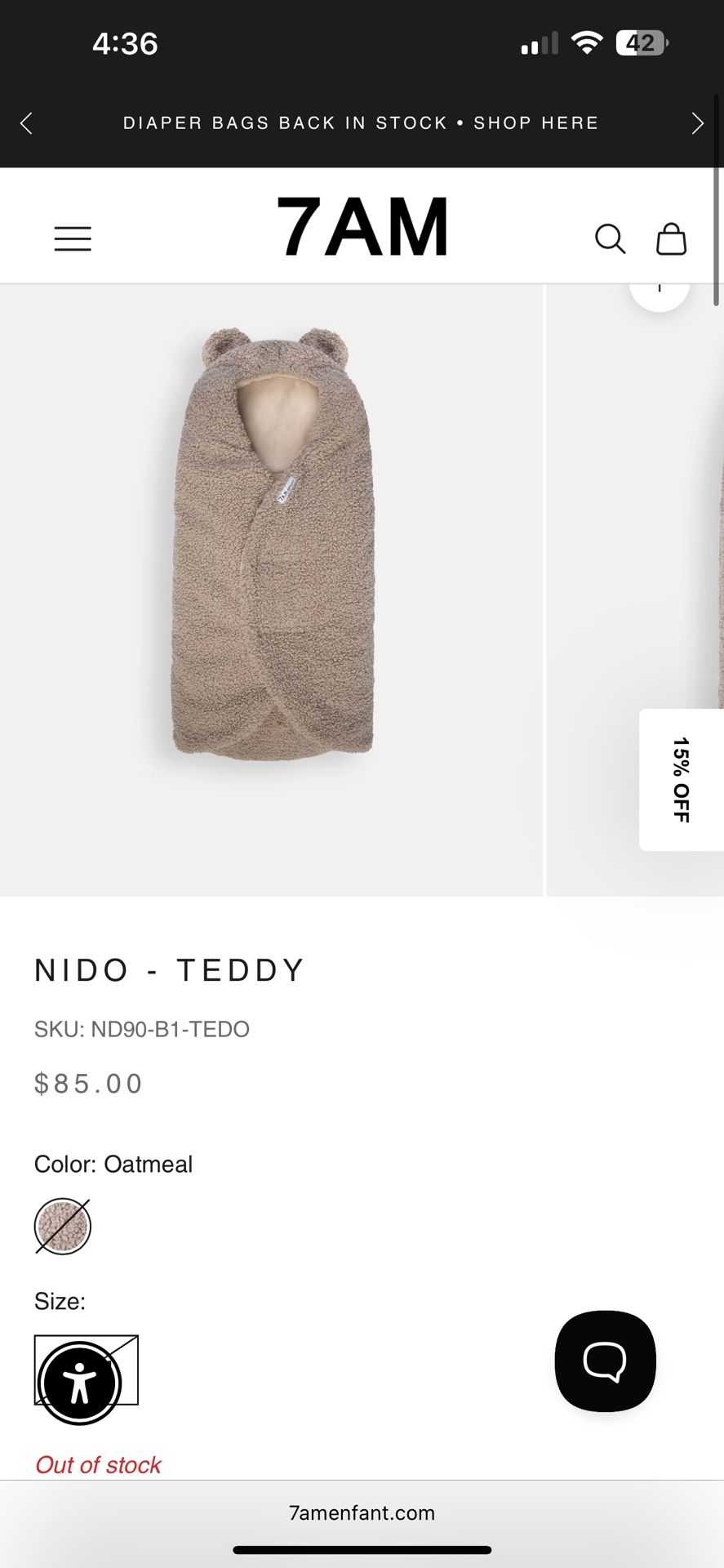
Task: Tap the Diaper Bags Shop Here announcement
Action: click(x=361, y=123)
